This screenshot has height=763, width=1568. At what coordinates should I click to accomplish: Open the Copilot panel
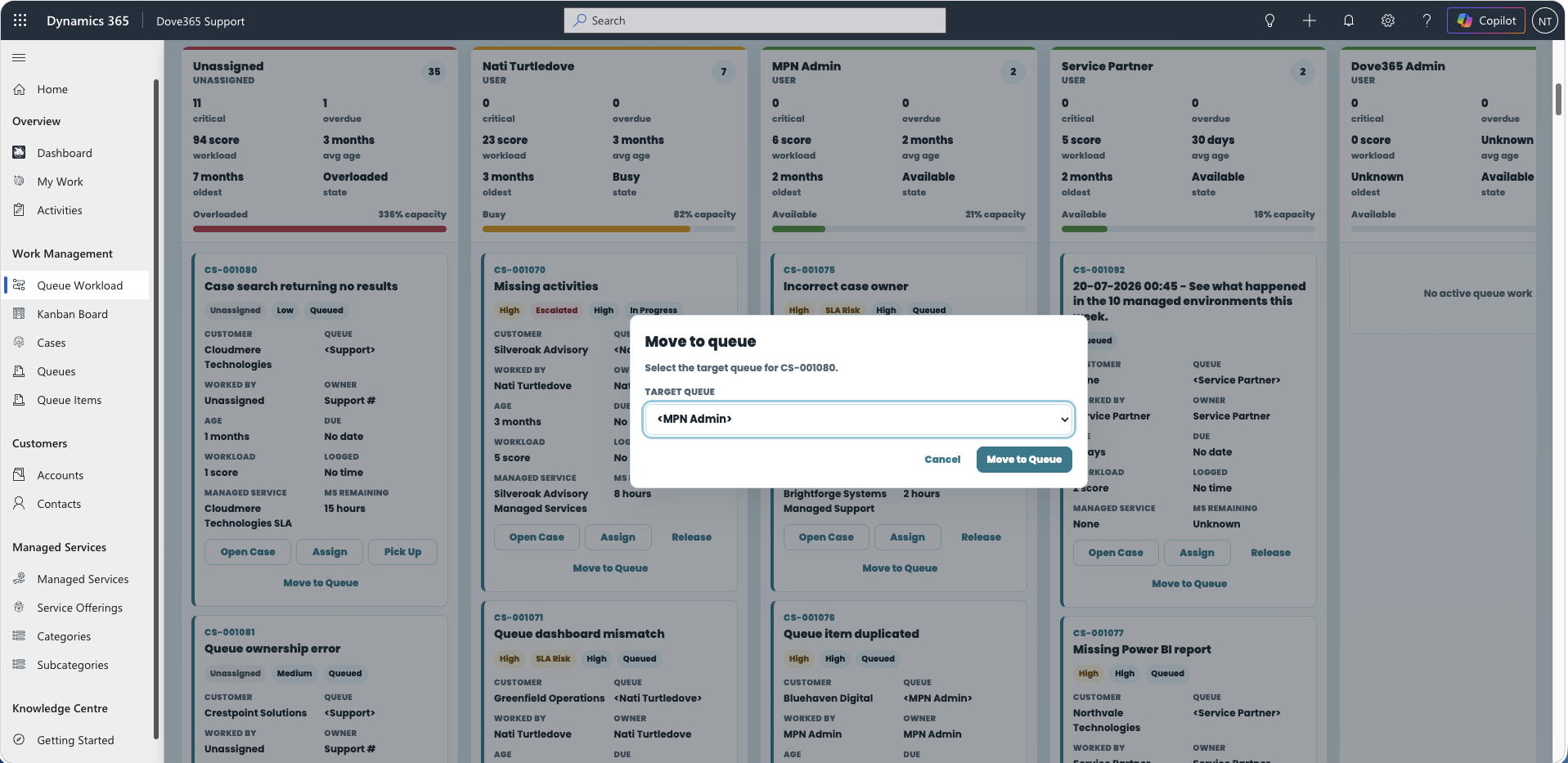pyautogui.click(x=1485, y=20)
